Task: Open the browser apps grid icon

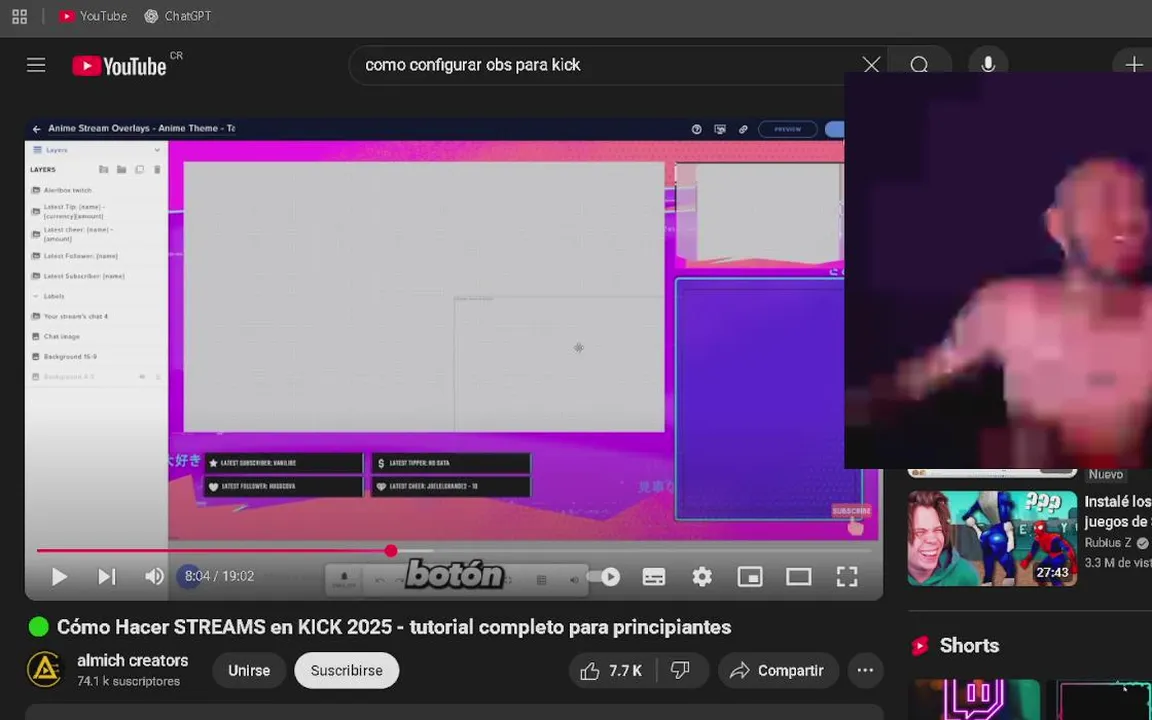Action: tap(20, 16)
